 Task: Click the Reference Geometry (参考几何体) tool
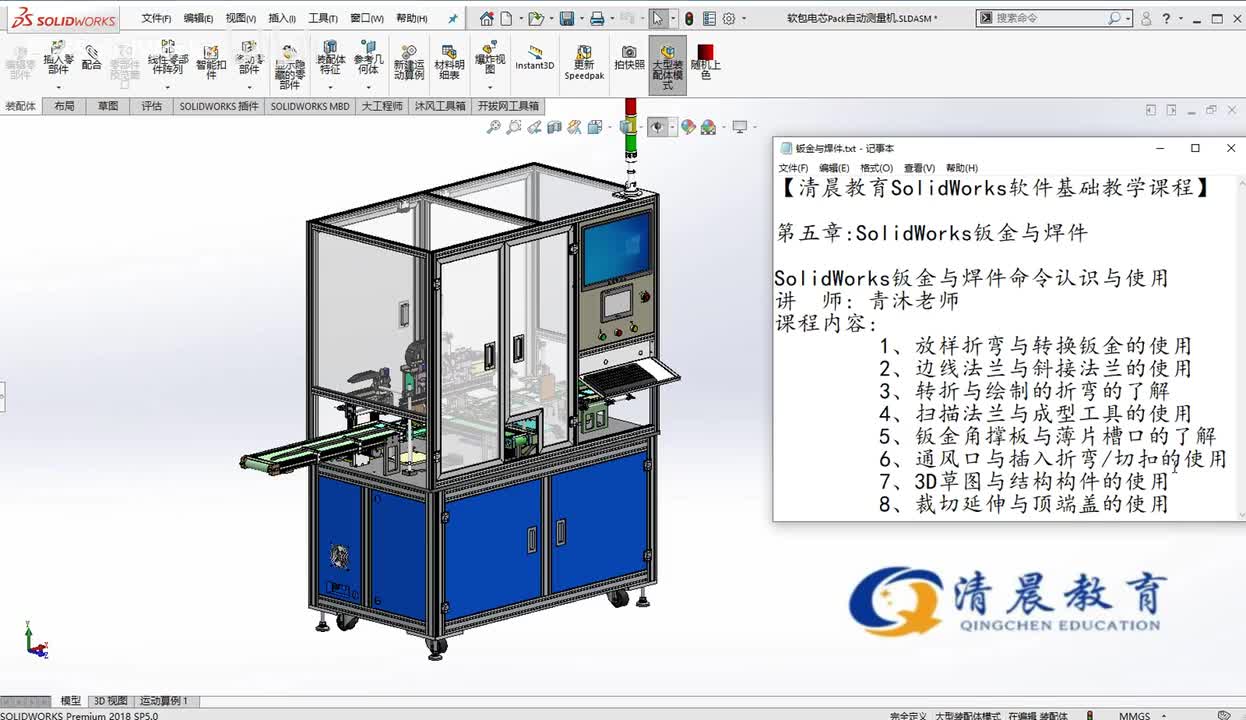368,58
